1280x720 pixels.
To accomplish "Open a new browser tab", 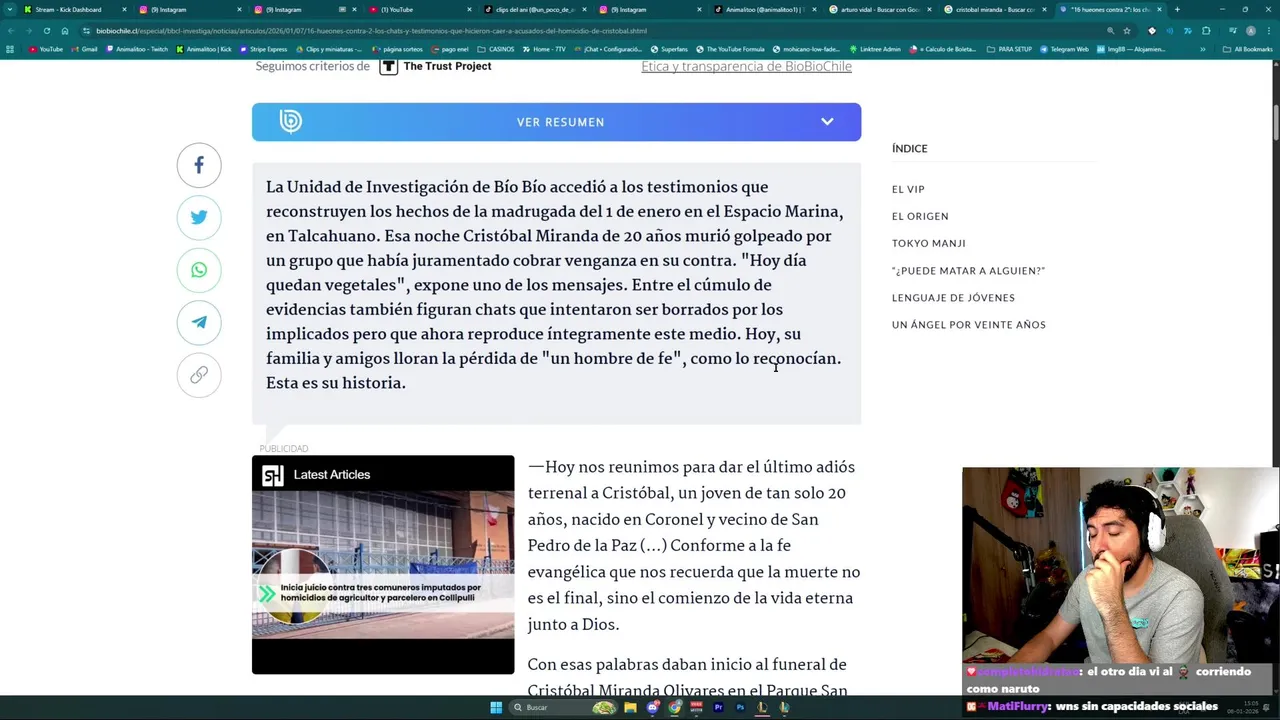I will coord(1177,9).
